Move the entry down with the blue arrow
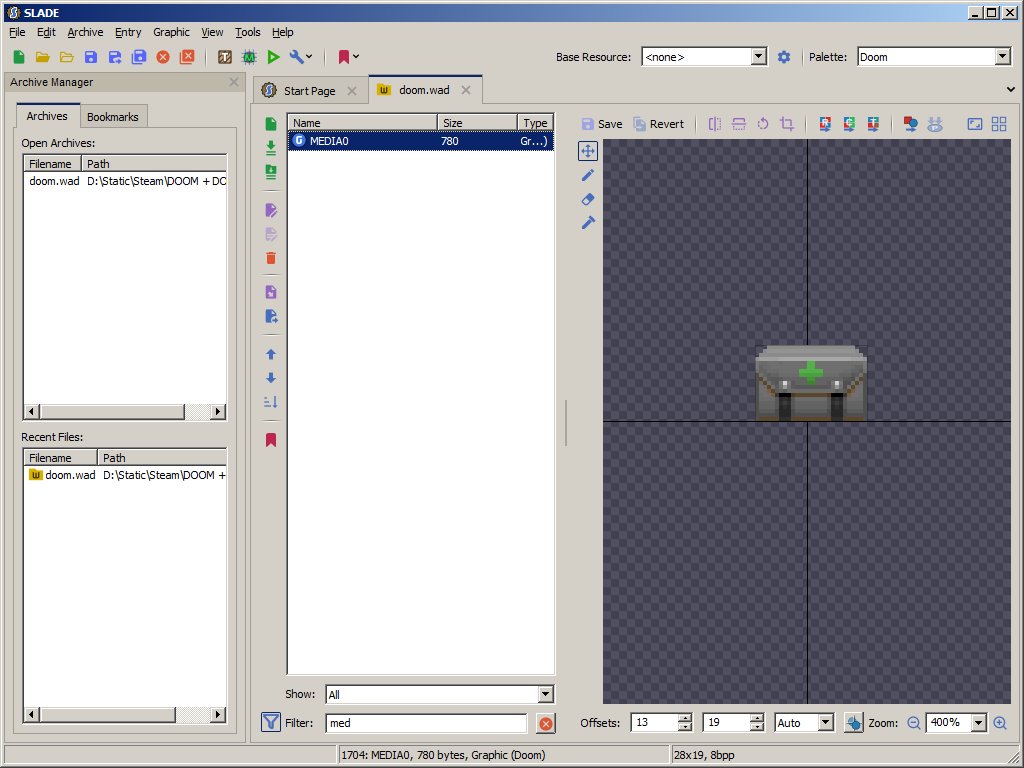The height and width of the screenshot is (768, 1024). 271,377
